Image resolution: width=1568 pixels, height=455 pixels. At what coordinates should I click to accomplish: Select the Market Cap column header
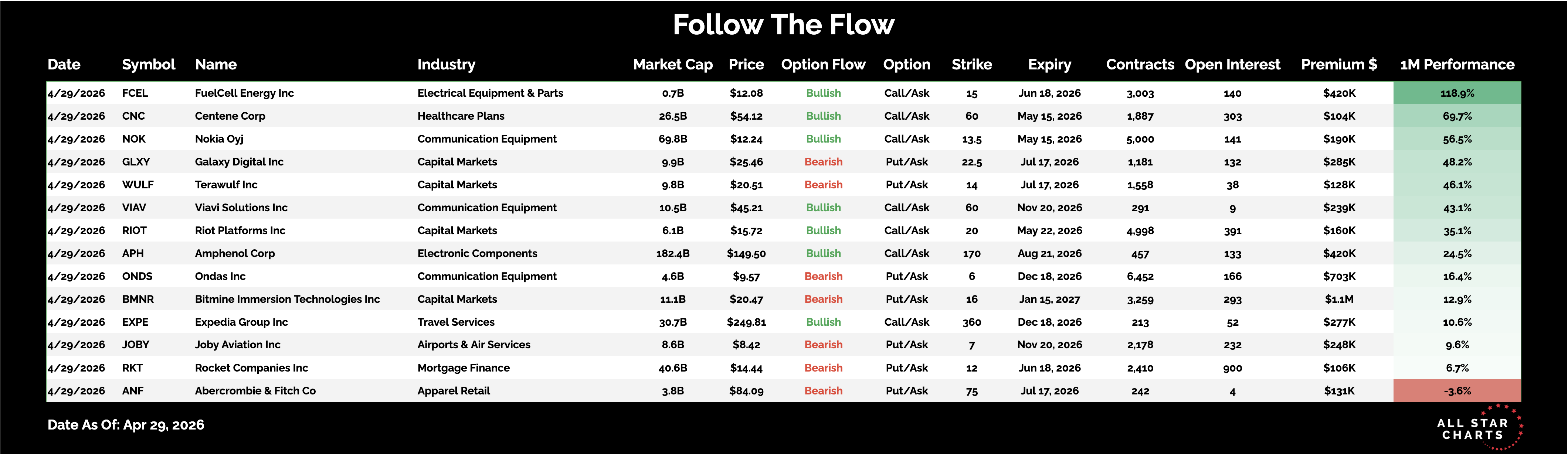click(x=673, y=65)
